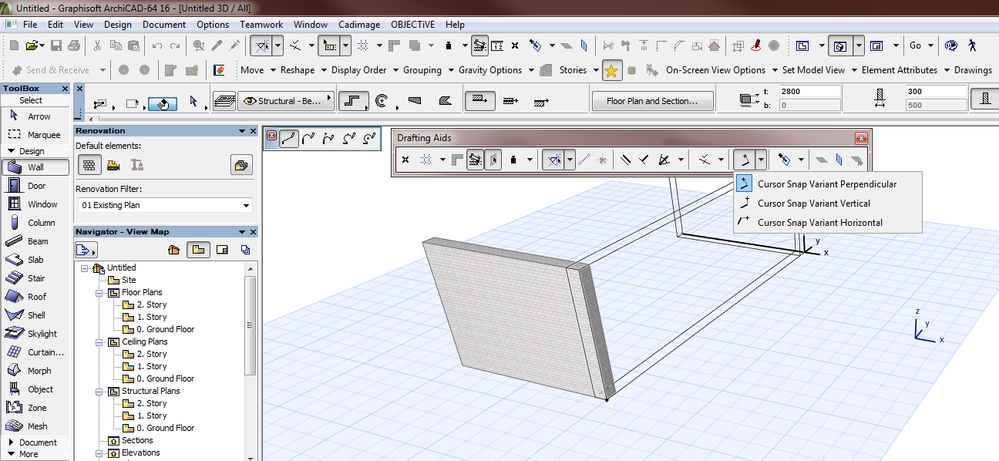Screen dimensions: 999x461
Task: Click Floor Plan and Section button
Action: 651,101
